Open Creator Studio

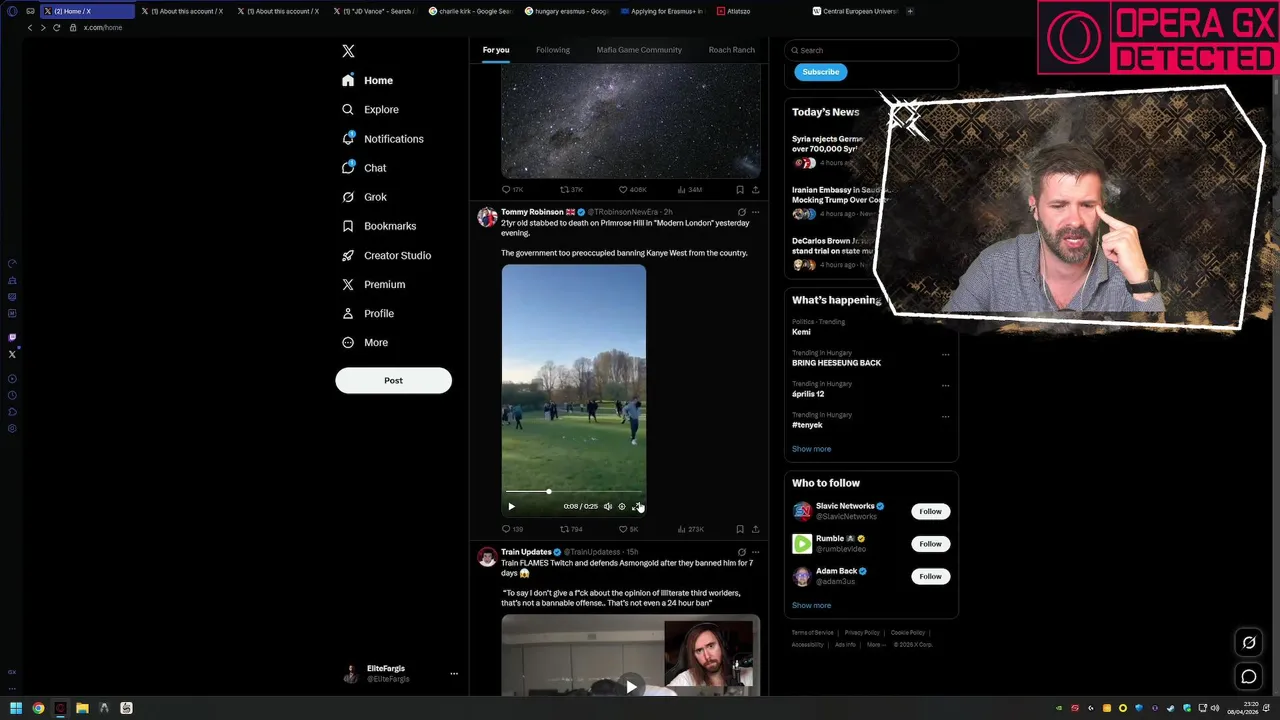(387, 255)
